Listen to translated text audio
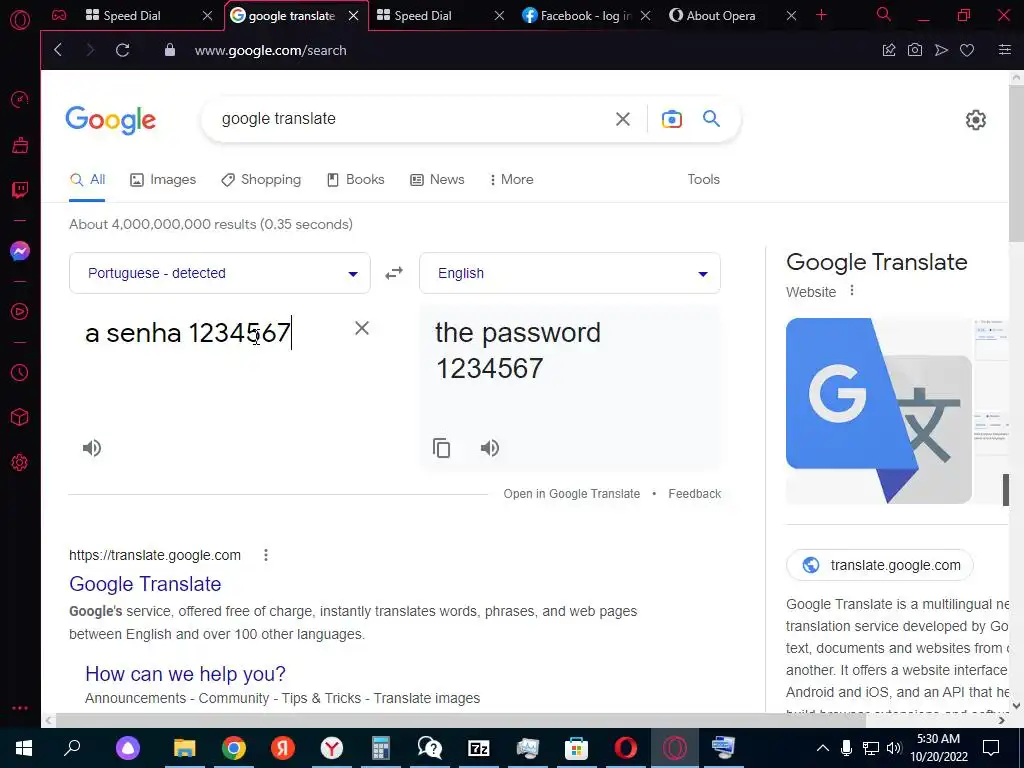This screenshot has width=1024, height=768. coord(490,448)
